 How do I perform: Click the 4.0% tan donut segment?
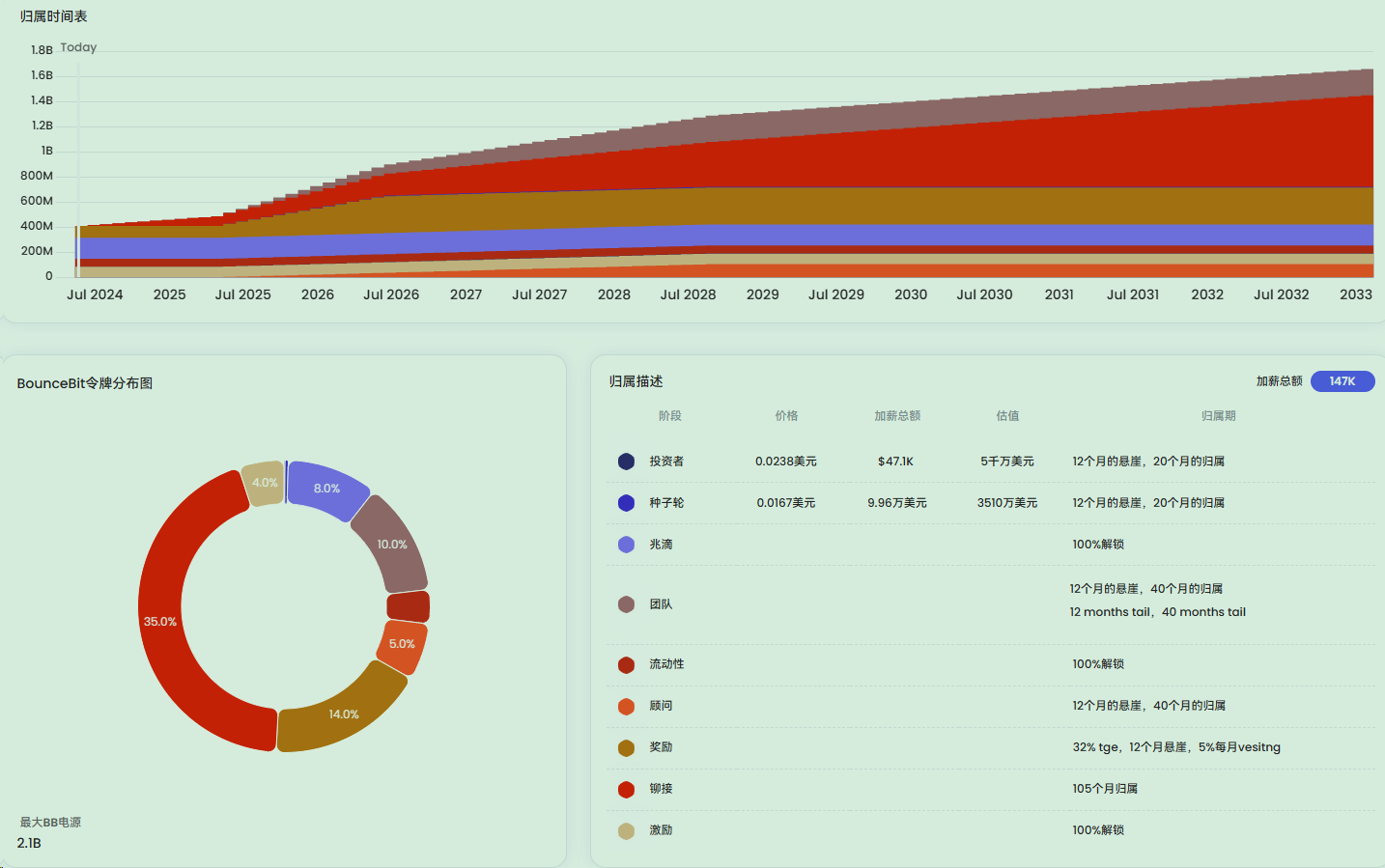264,483
